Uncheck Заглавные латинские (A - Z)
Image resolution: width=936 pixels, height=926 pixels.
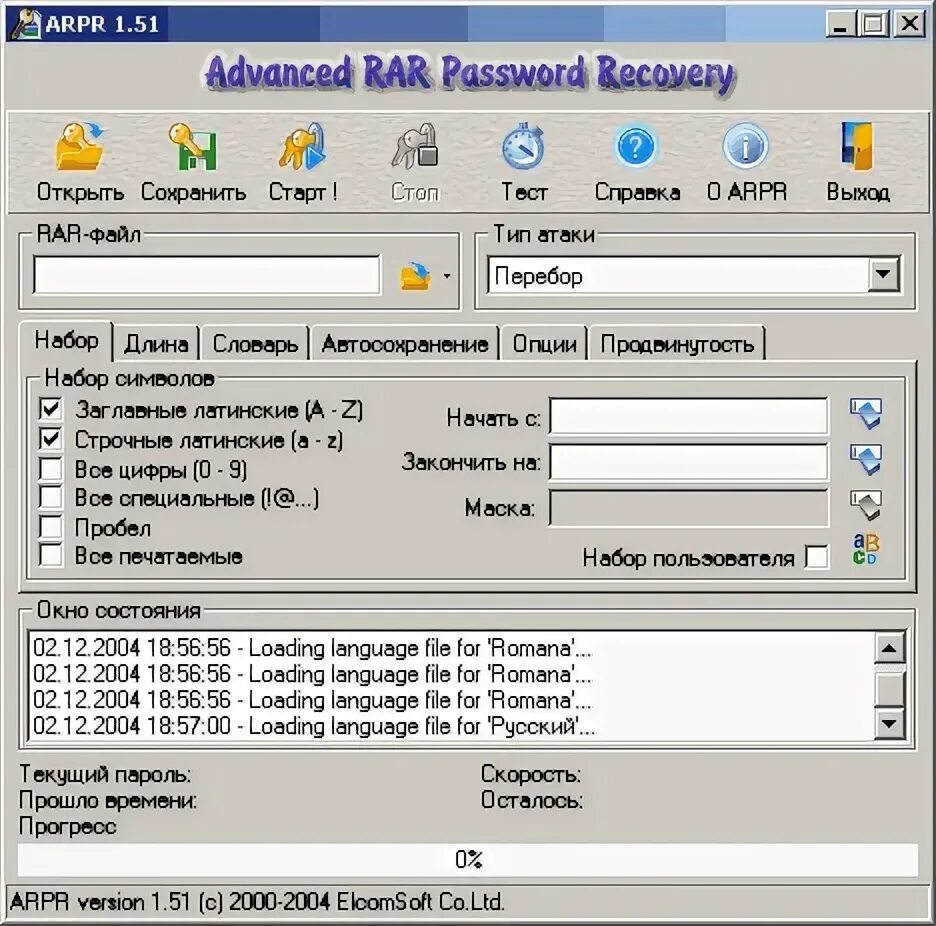(x=50, y=410)
